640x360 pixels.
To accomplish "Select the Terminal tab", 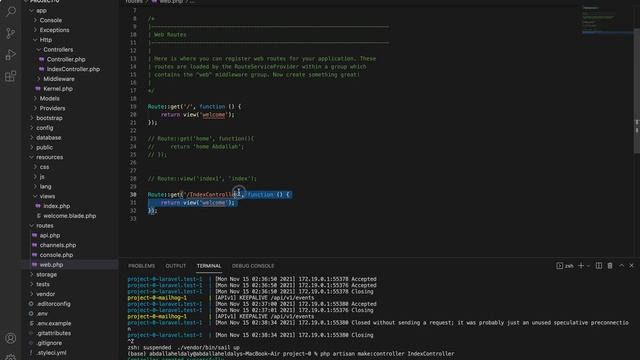I will click(x=209, y=266).
